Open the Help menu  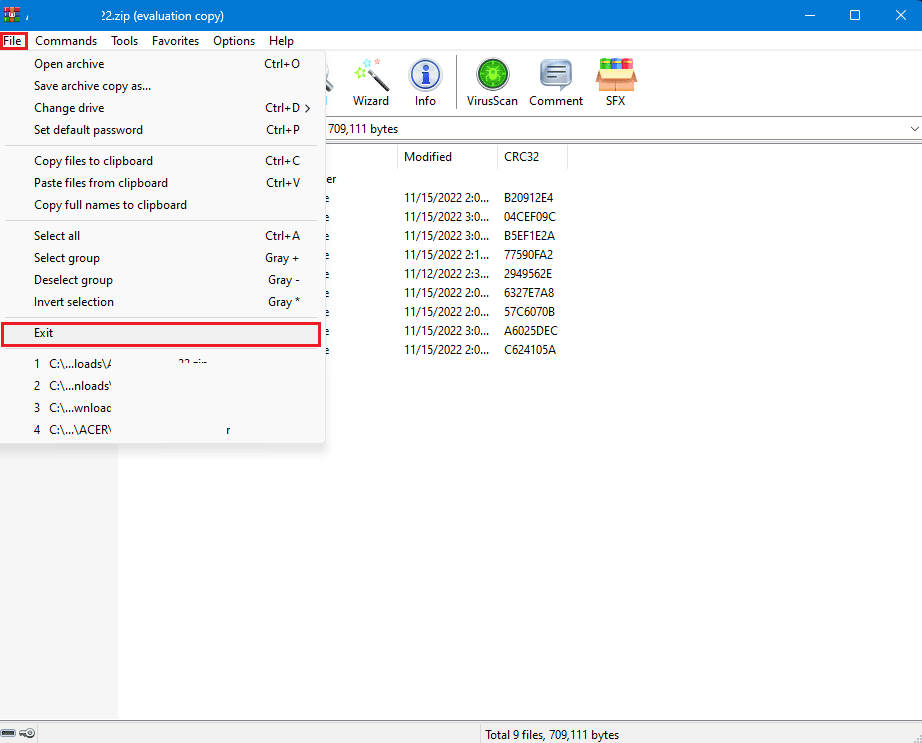[x=281, y=41]
